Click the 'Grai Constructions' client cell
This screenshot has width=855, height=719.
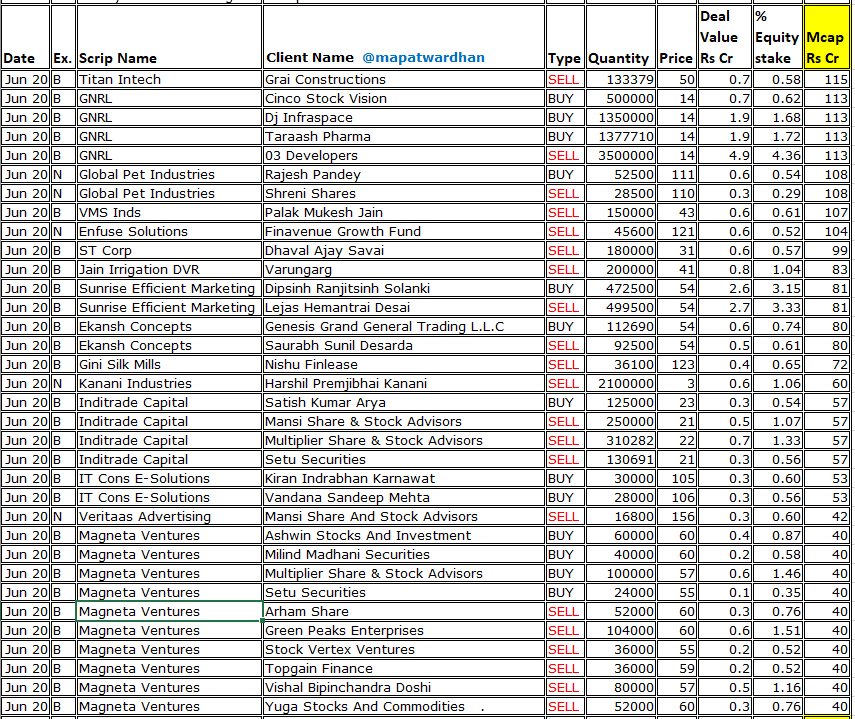(404, 80)
